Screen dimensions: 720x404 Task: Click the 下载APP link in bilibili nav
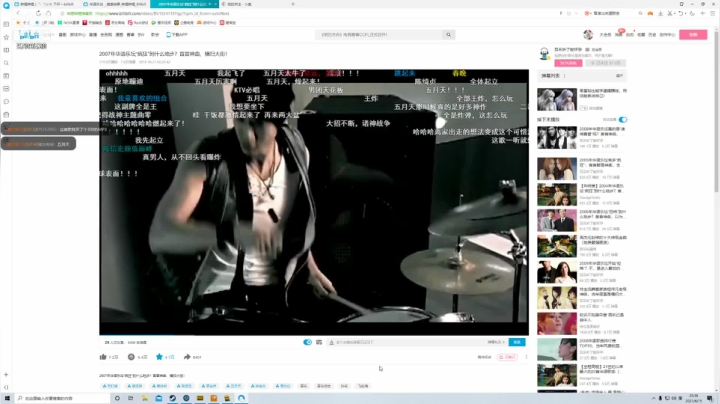pyautogui.click(x=177, y=35)
